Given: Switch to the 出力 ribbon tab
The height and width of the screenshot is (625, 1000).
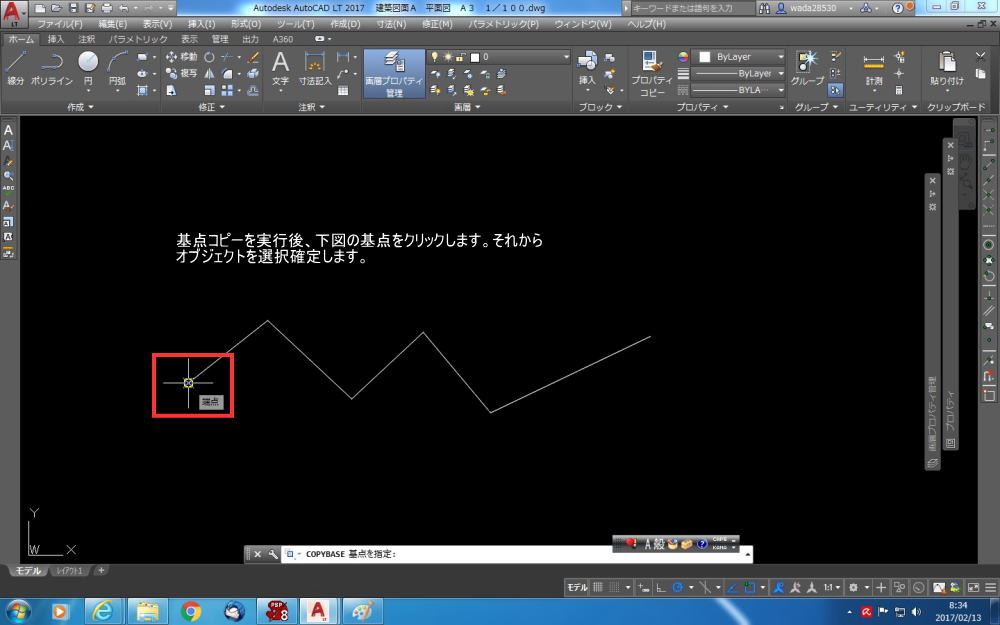Looking at the screenshot, I should pos(251,39).
